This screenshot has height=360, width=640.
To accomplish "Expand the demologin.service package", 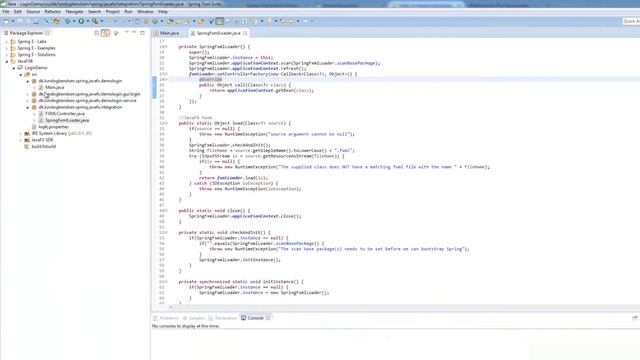I will coord(28,100).
